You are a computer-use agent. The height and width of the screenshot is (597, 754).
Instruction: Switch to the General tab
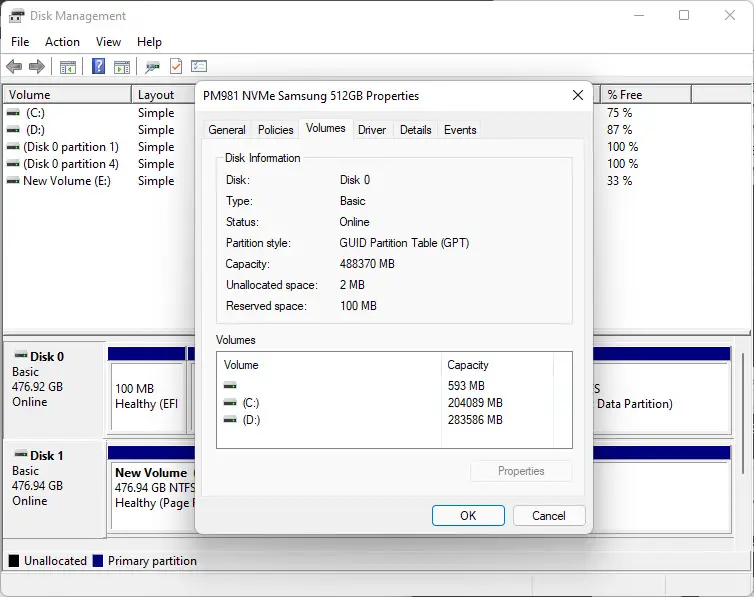point(227,130)
